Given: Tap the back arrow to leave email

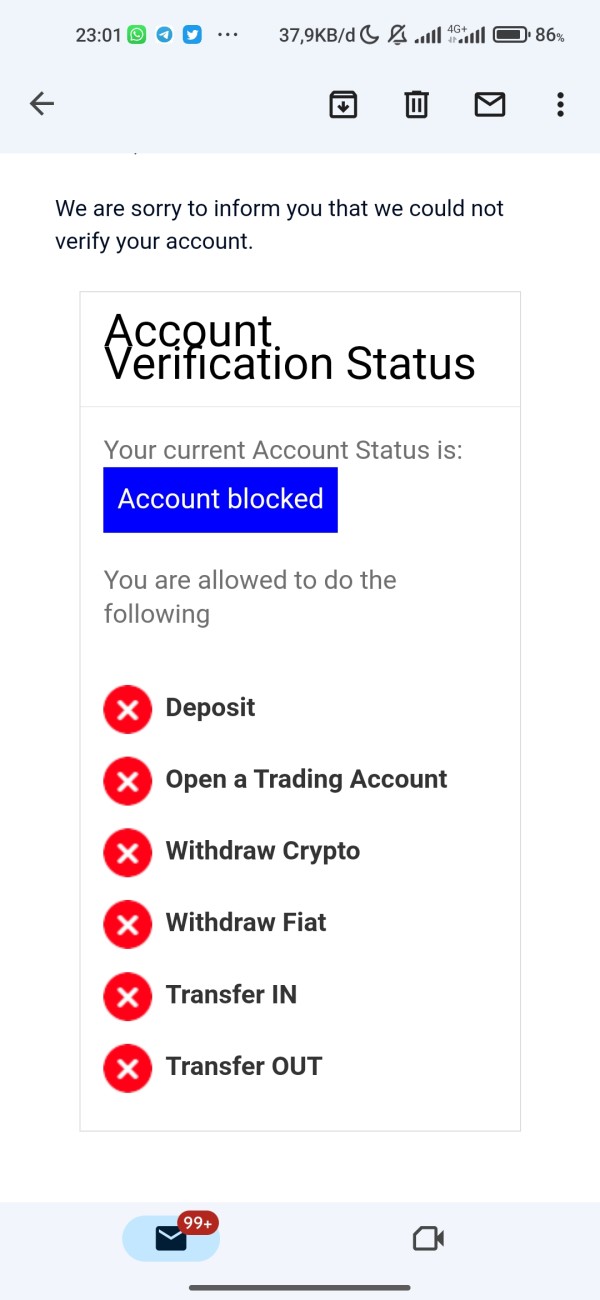Looking at the screenshot, I should coord(42,104).
